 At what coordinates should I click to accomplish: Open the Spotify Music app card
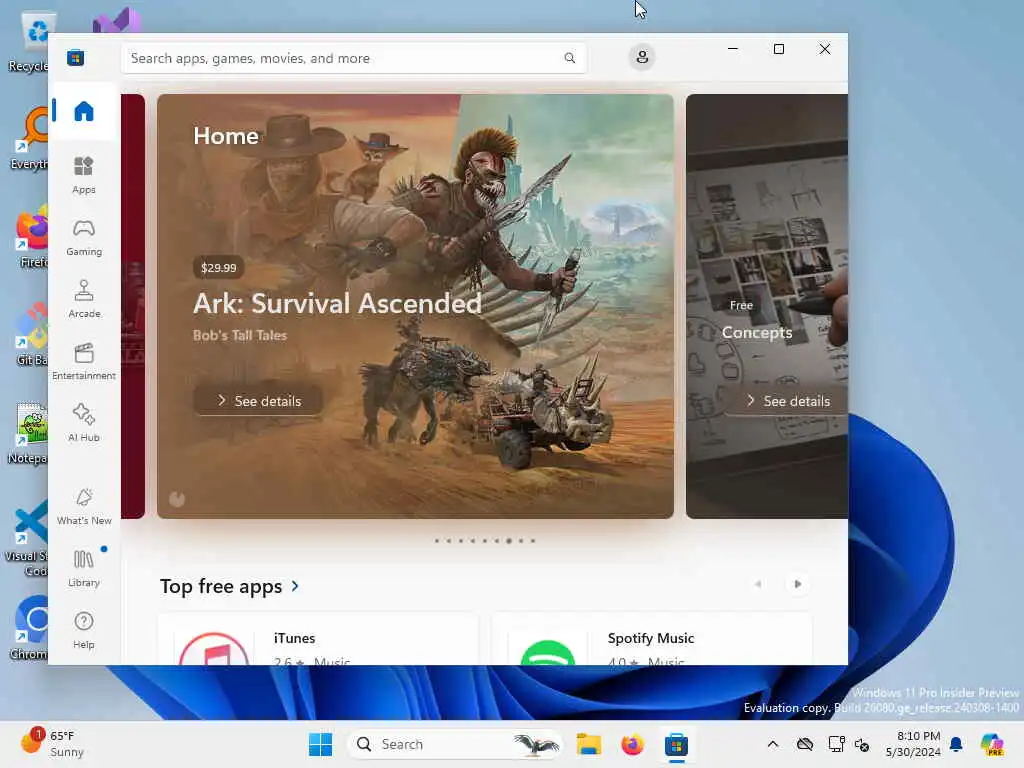pos(651,639)
